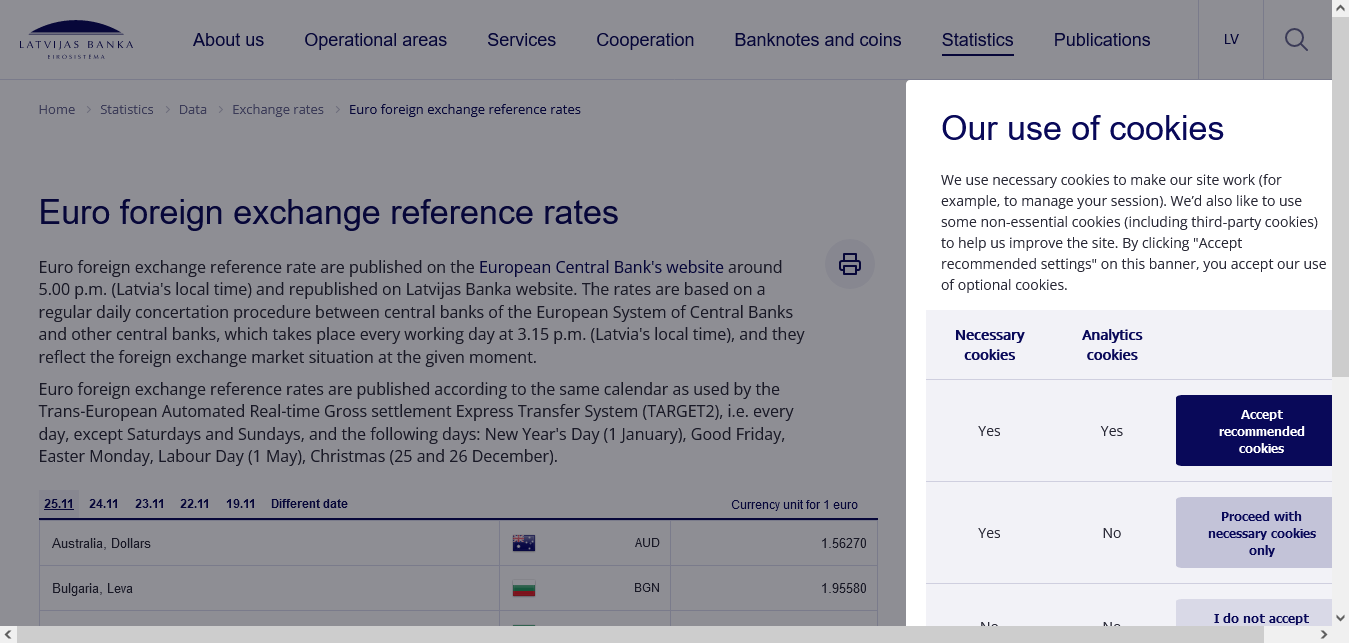Navigate to Home breadcrumb
Image resolution: width=1366 pixels, height=643 pixels.
click(57, 109)
